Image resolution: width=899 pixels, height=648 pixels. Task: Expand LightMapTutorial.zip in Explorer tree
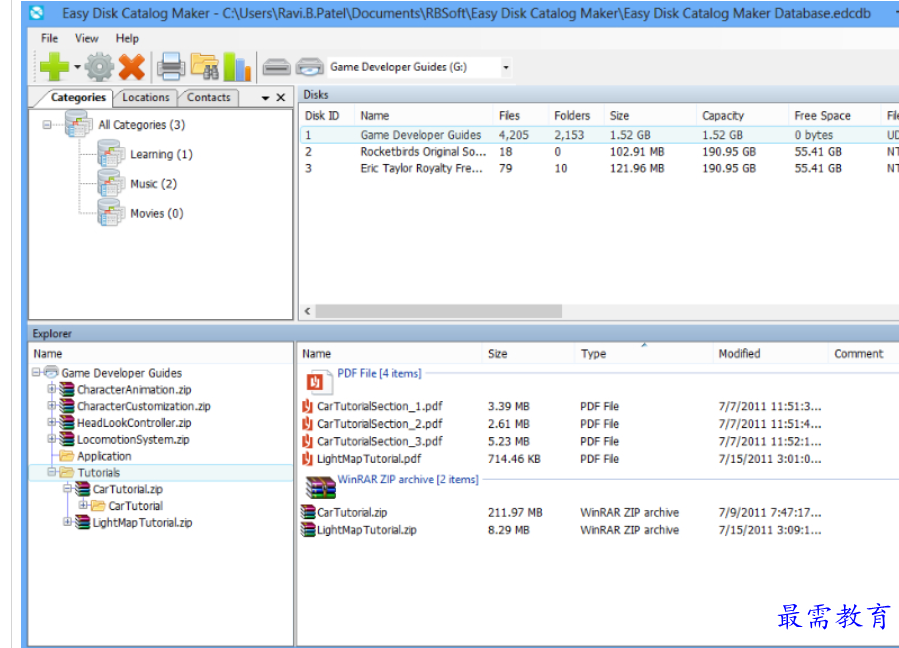(x=67, y=522)
